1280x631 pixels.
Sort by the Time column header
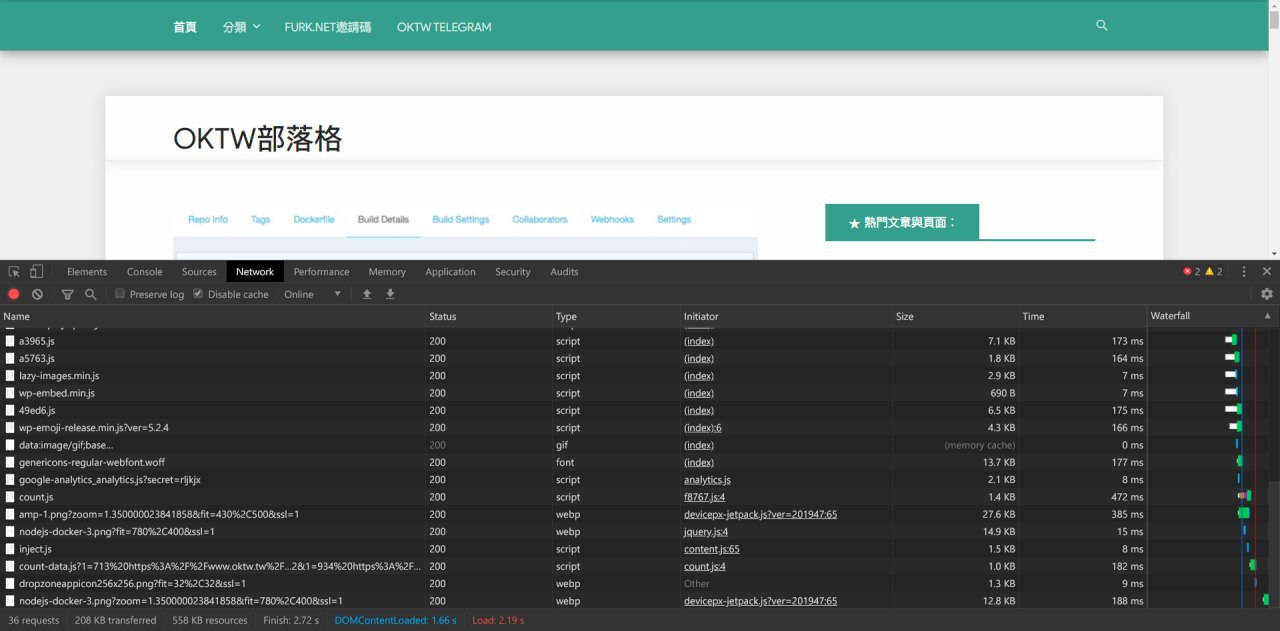[x=1083, y=316]
